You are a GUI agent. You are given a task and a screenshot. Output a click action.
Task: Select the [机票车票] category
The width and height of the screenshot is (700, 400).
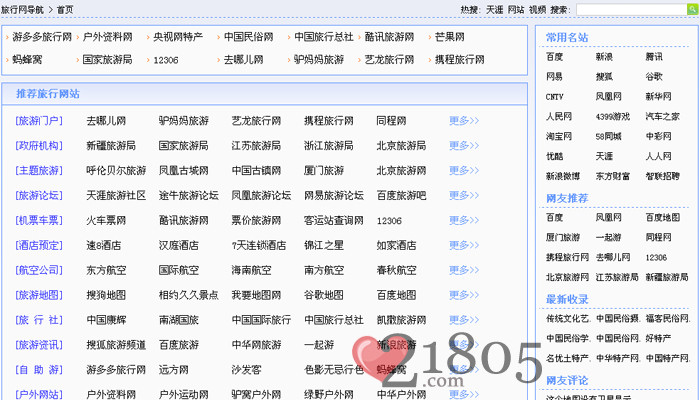pyautogui.click(x=38, y=220)
